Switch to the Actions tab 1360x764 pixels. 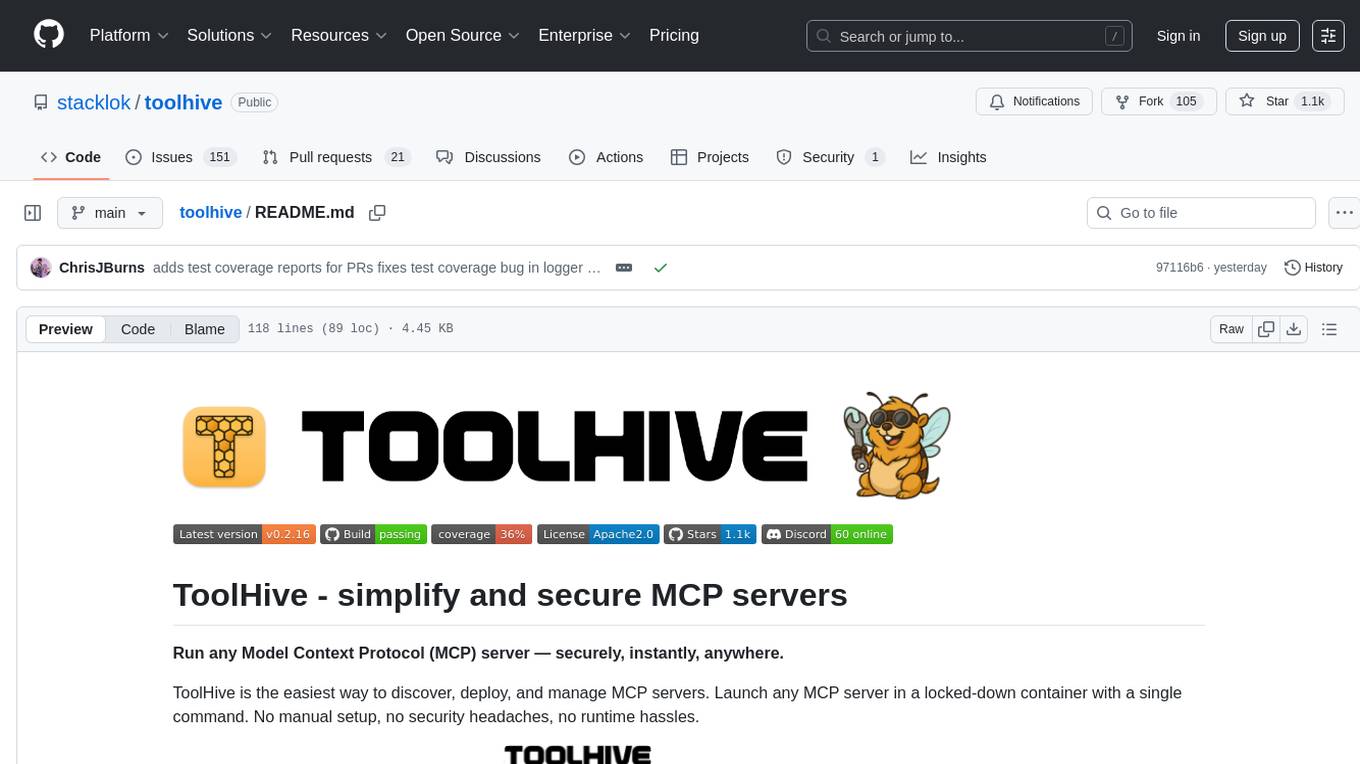[606, 157]
